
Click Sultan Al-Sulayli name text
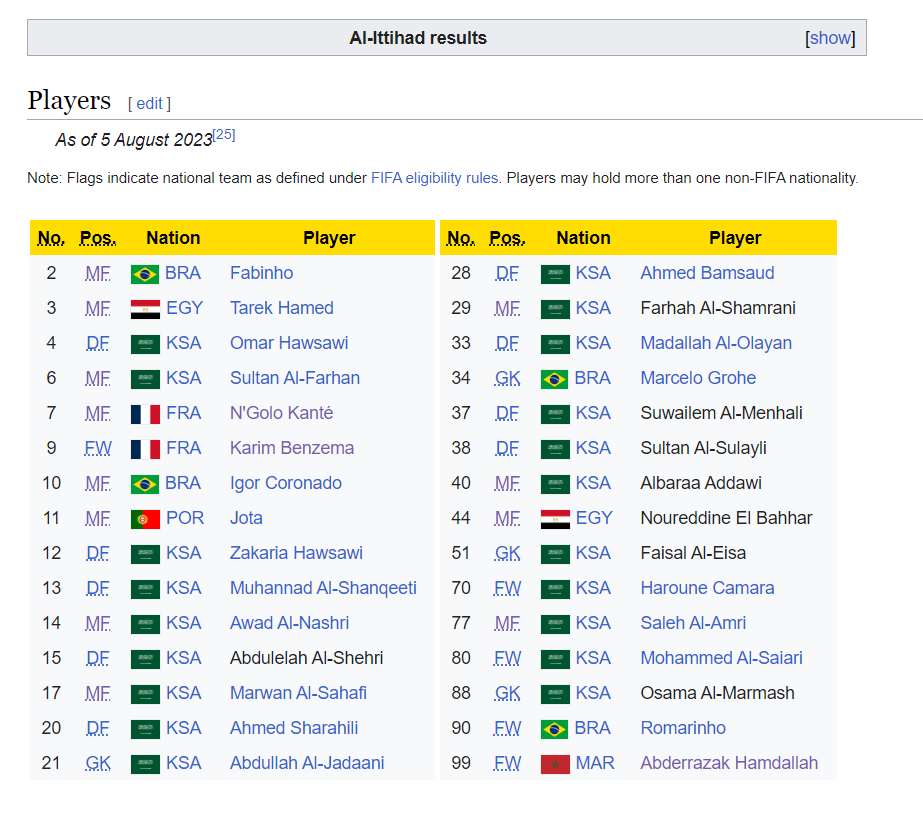click(x=703, y=448)
